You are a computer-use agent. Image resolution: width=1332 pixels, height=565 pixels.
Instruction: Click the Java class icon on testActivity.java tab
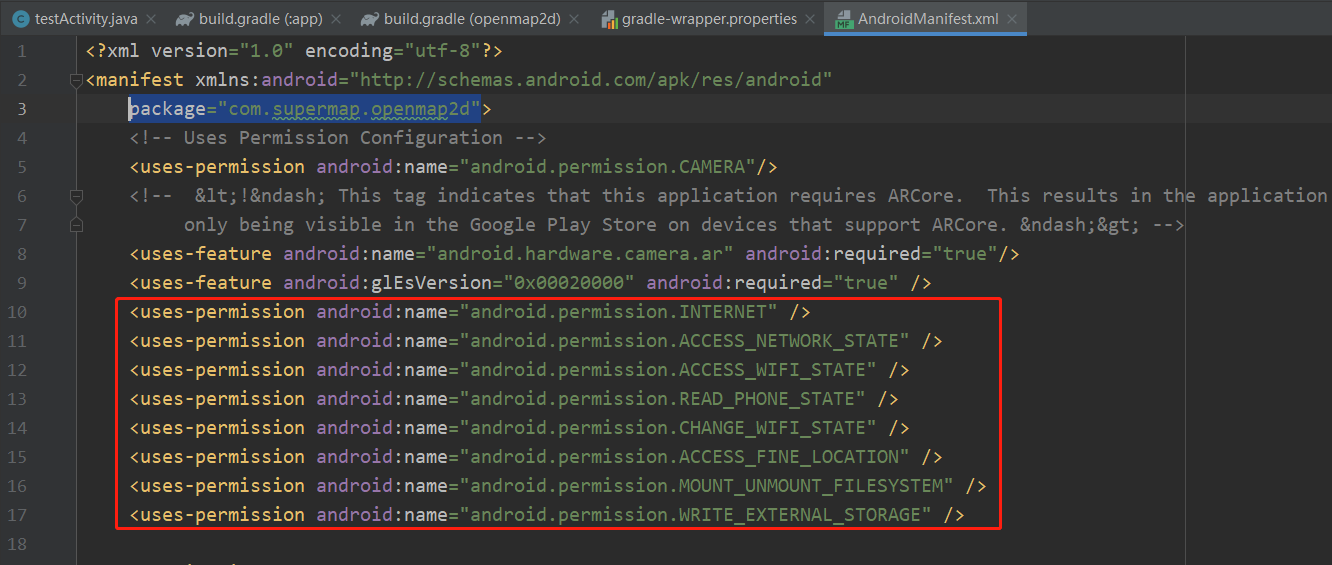click(x=20, y=19)
